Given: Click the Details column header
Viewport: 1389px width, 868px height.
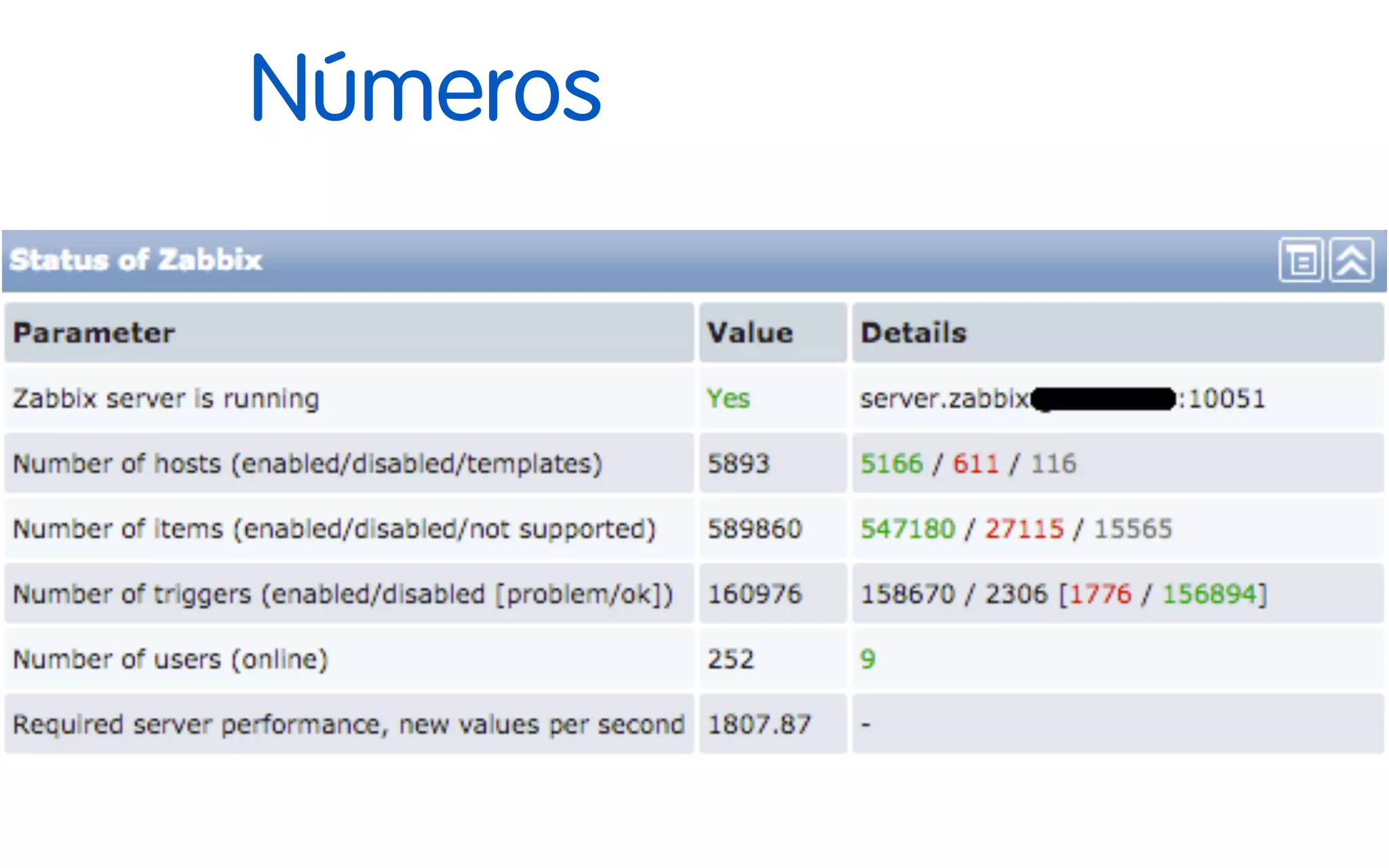Looking at the screenshot, I should [913, 333].
